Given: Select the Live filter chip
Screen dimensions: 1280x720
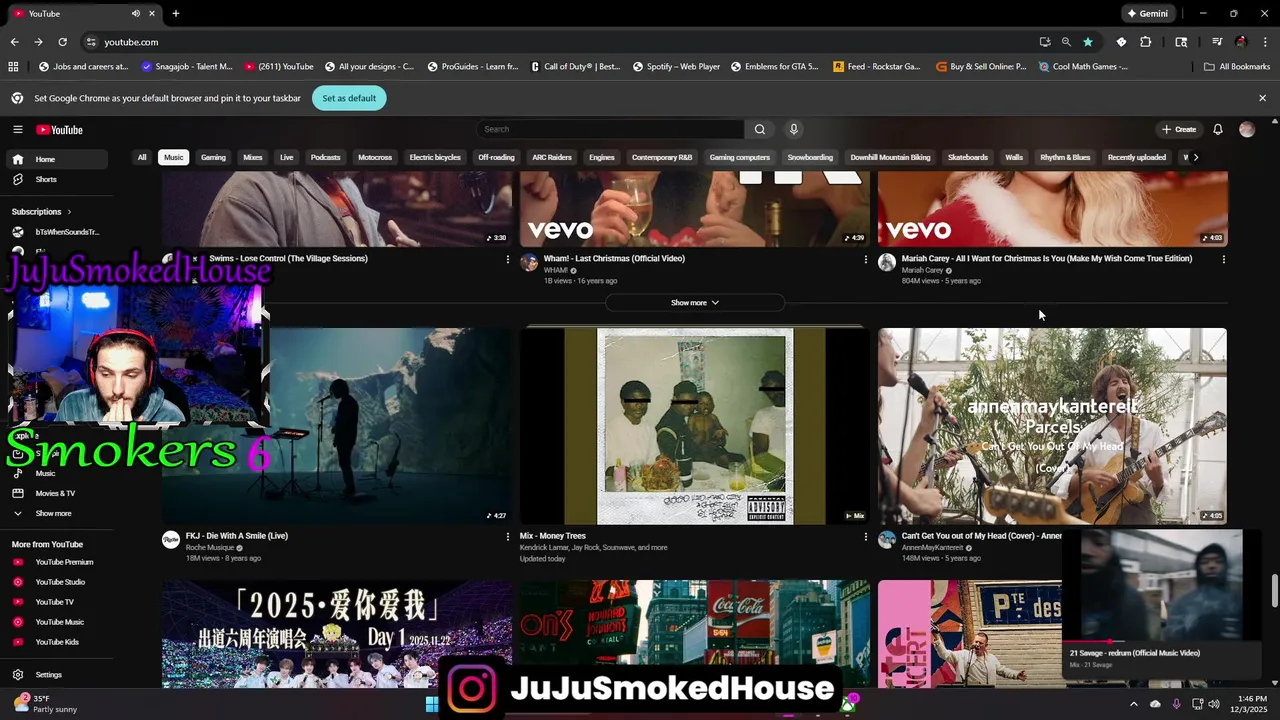Looking at the screenshot, I should click(287, 157).
